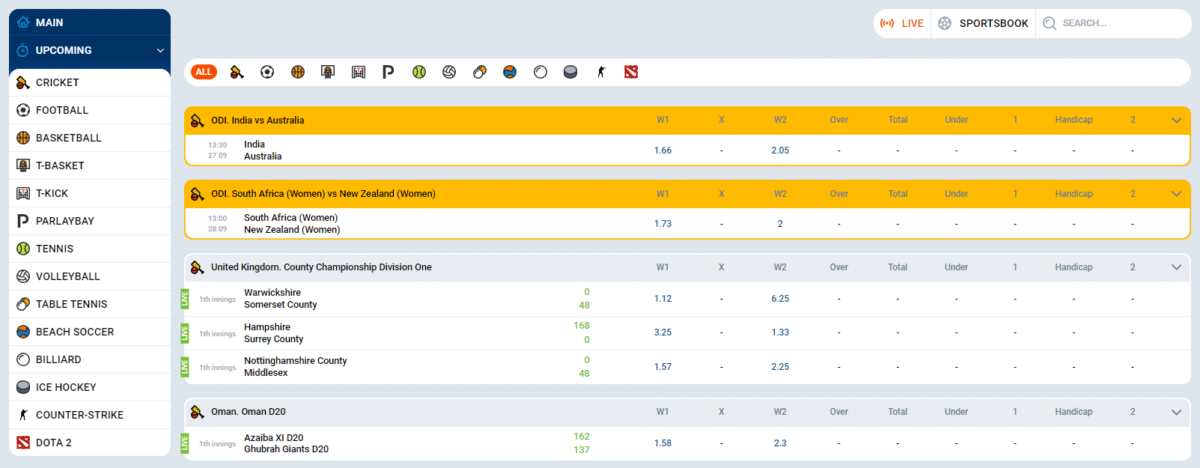Select VOLLEYBALL in the sidebar
The width and height of the screenshot is (1200, 468).
coord(90,276)
